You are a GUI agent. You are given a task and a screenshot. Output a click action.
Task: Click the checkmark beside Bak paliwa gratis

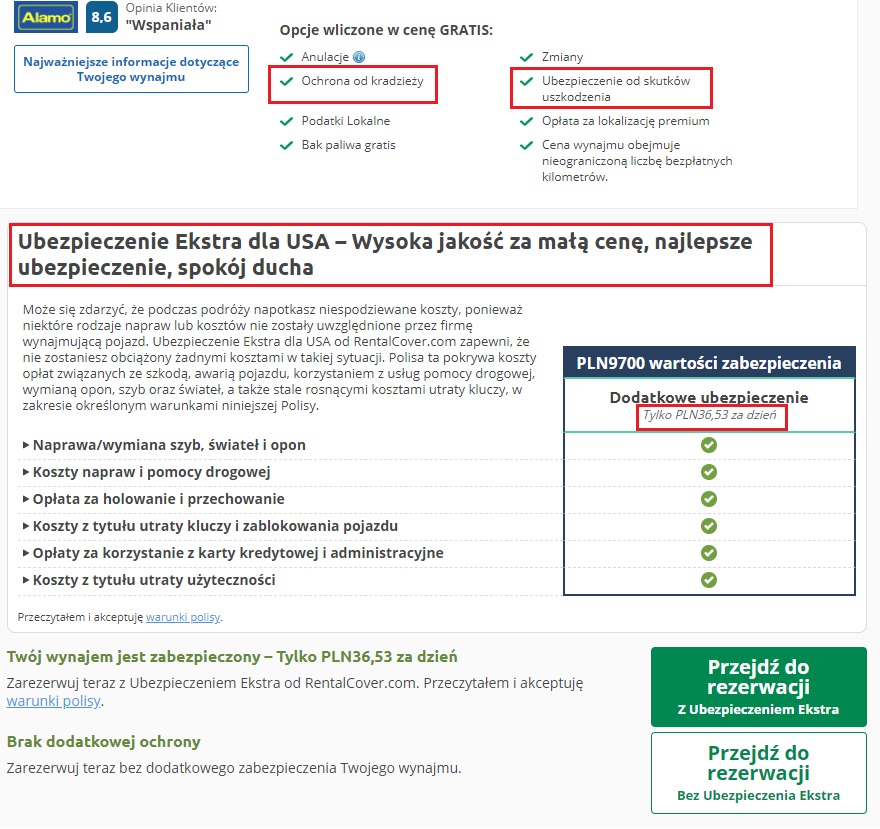pyautogui.click(x=287, y=145)
